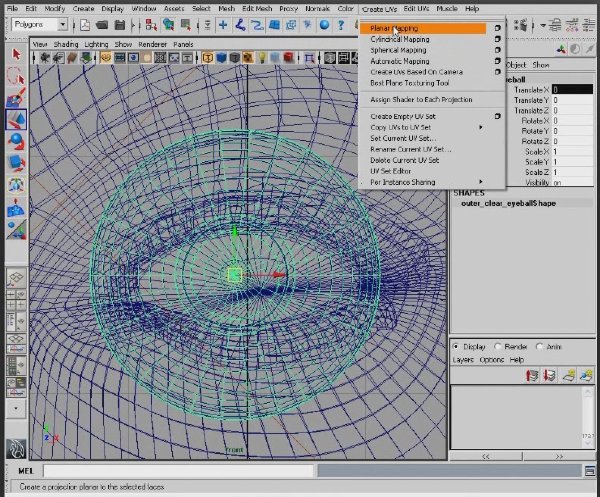Expand Per Instance Sharing submenu
Screen dimensions: 600x497
pos(481,182)
